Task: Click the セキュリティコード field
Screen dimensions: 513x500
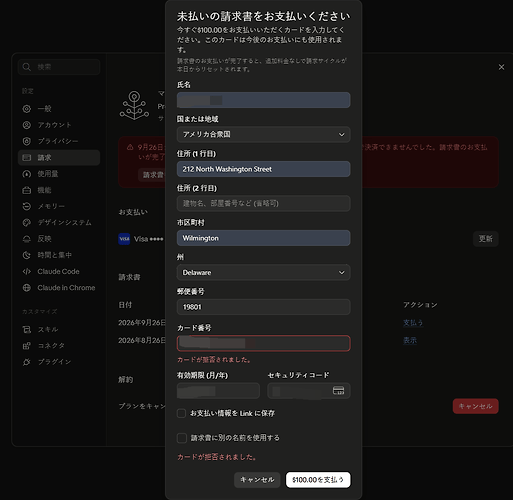Action: 309,391
